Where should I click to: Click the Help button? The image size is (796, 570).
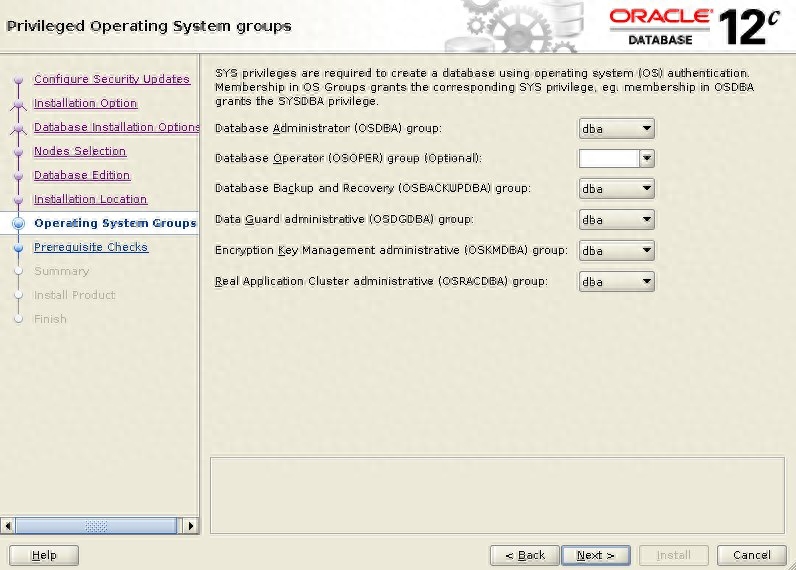[44, 555]
